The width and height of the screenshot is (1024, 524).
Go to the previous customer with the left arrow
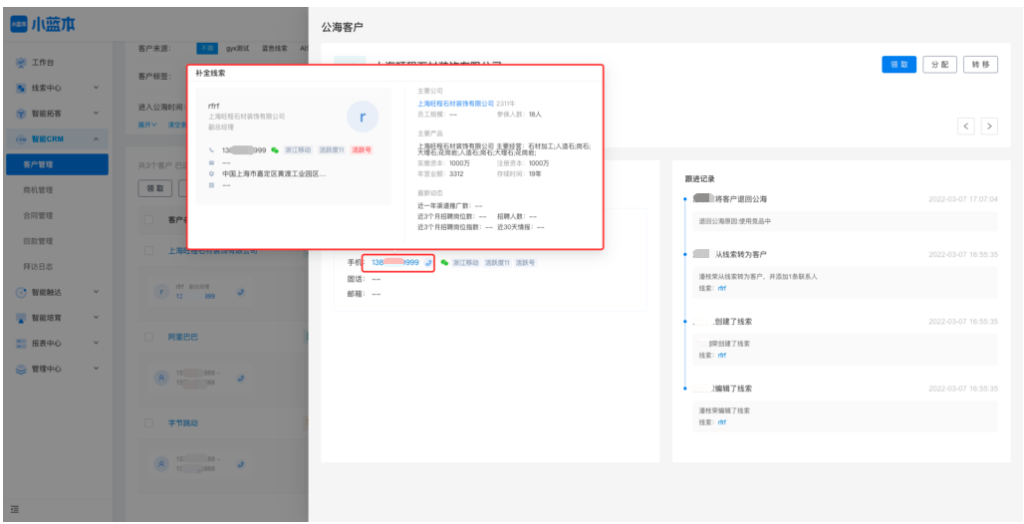coord(965,126)
